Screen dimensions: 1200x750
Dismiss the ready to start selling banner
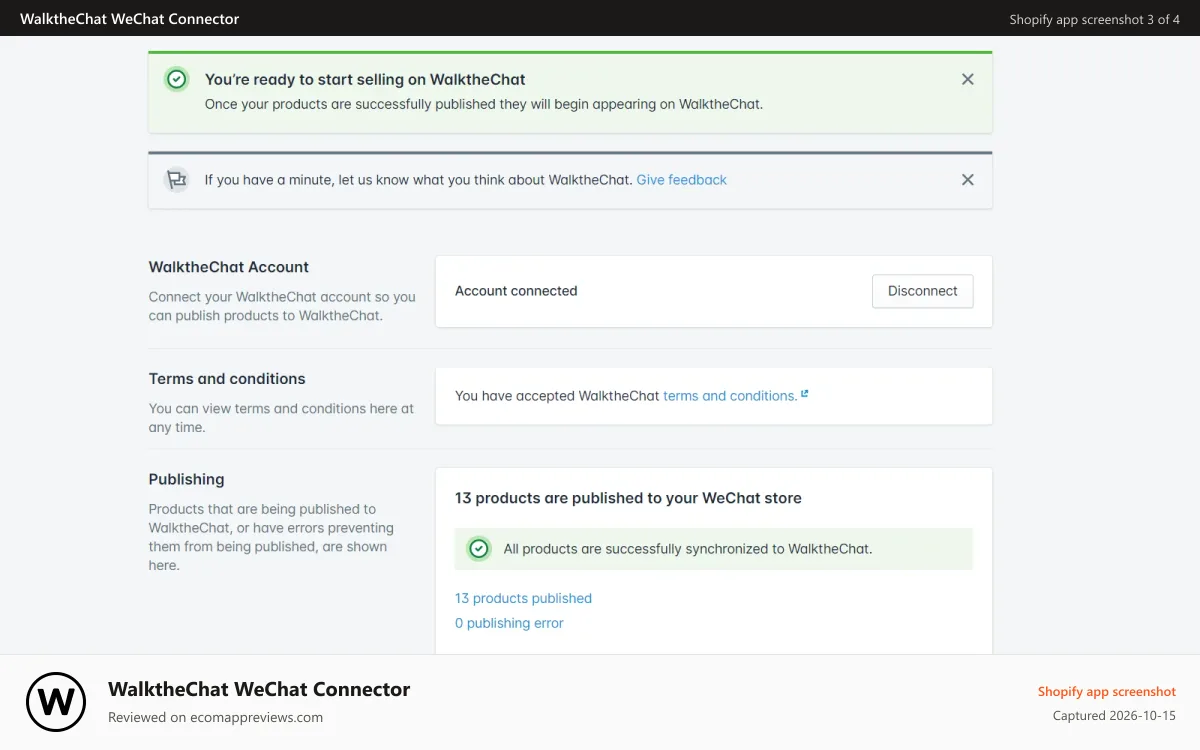tap(967, 79)
